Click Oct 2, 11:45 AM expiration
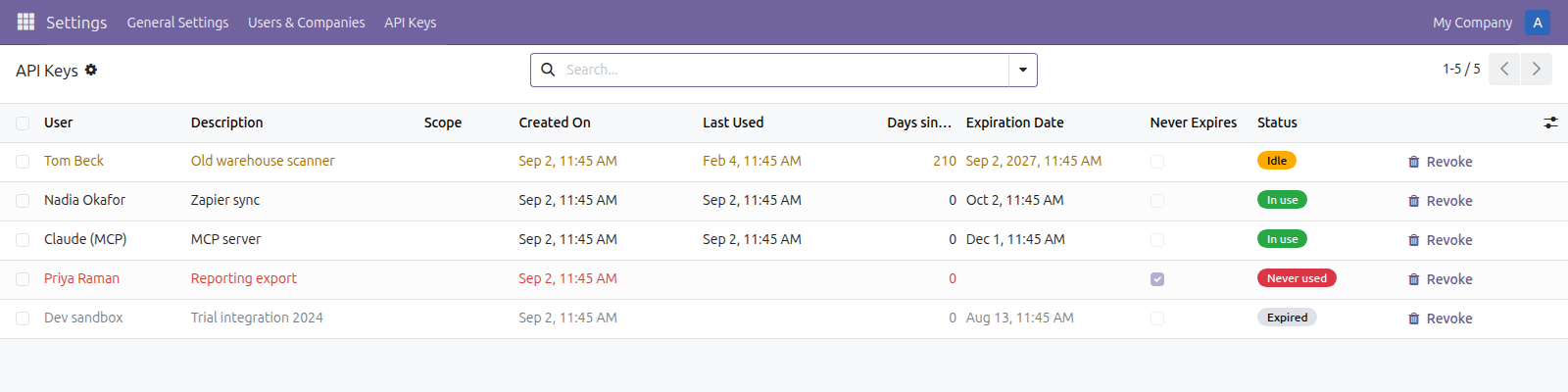1568x392 pixels. [1015, 200]
